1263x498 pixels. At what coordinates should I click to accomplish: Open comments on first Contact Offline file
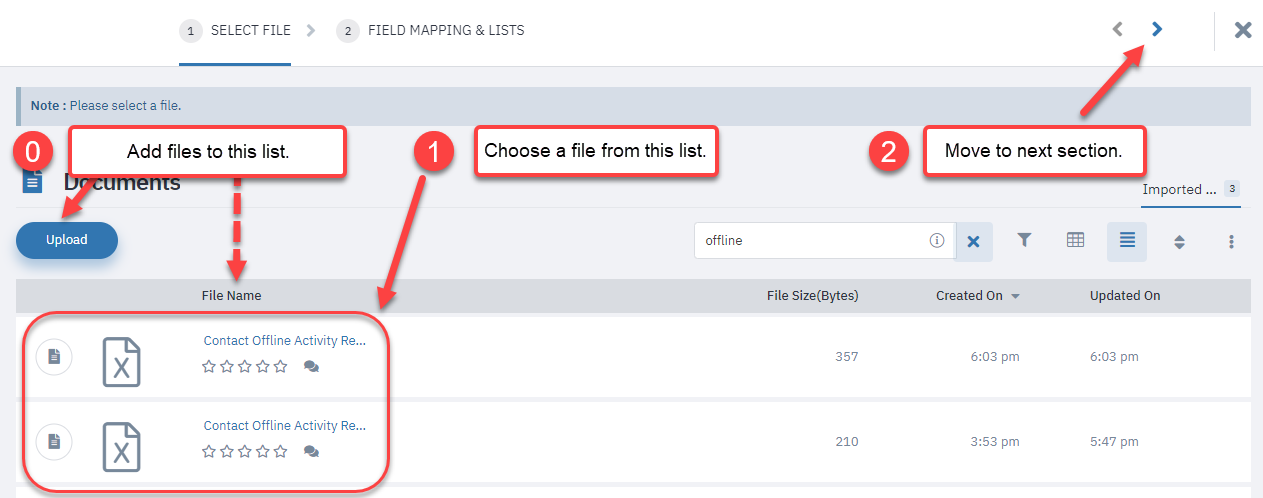click(311, 367)
